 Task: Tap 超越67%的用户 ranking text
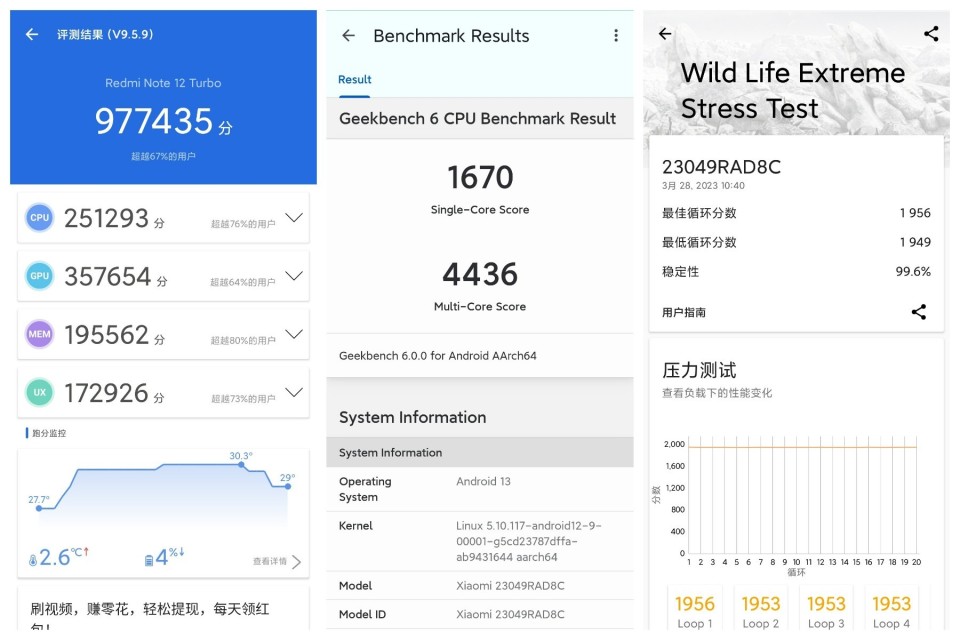point(163,156)
